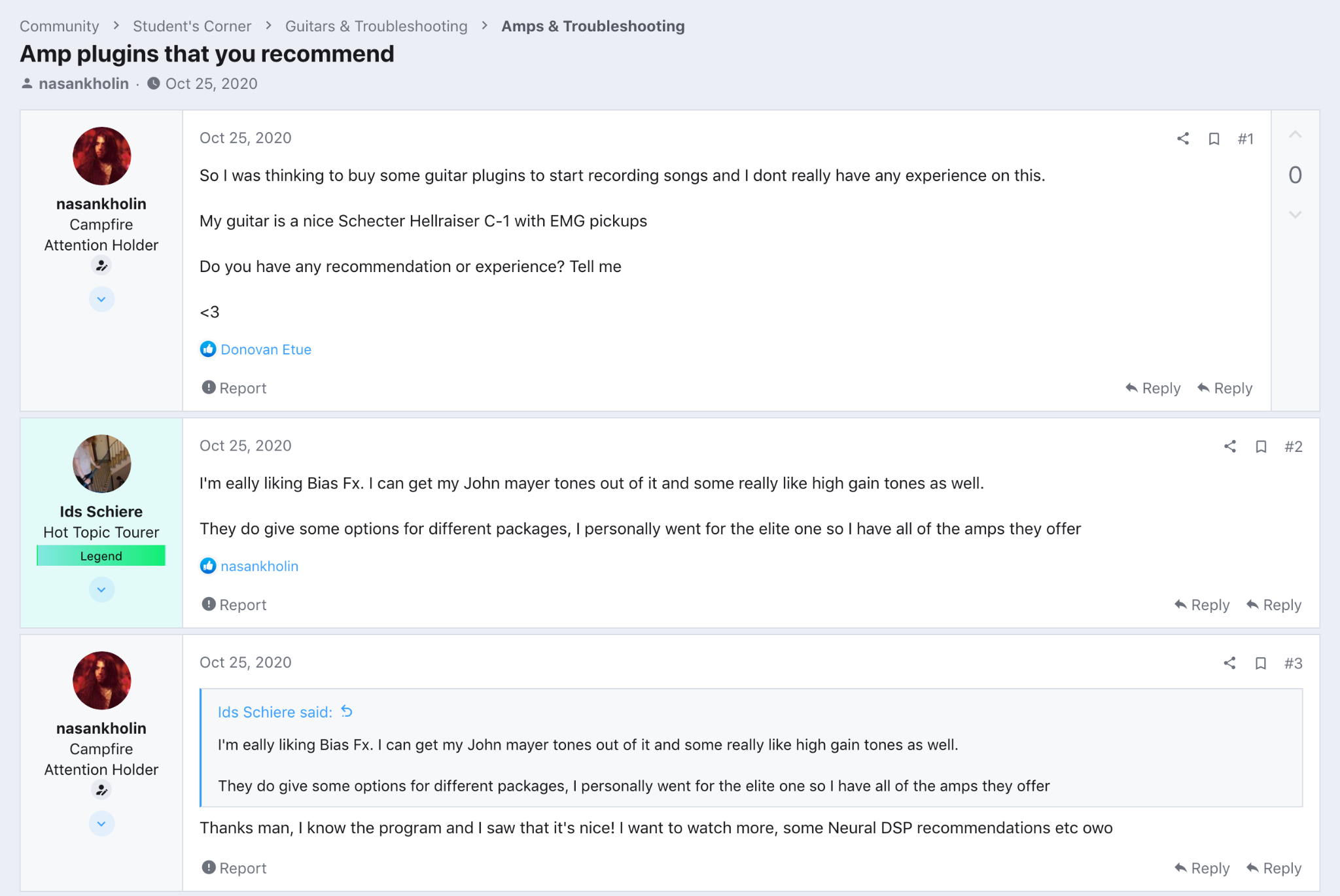
Task: Click the share icon on post #1
Action: point(1182,139)
